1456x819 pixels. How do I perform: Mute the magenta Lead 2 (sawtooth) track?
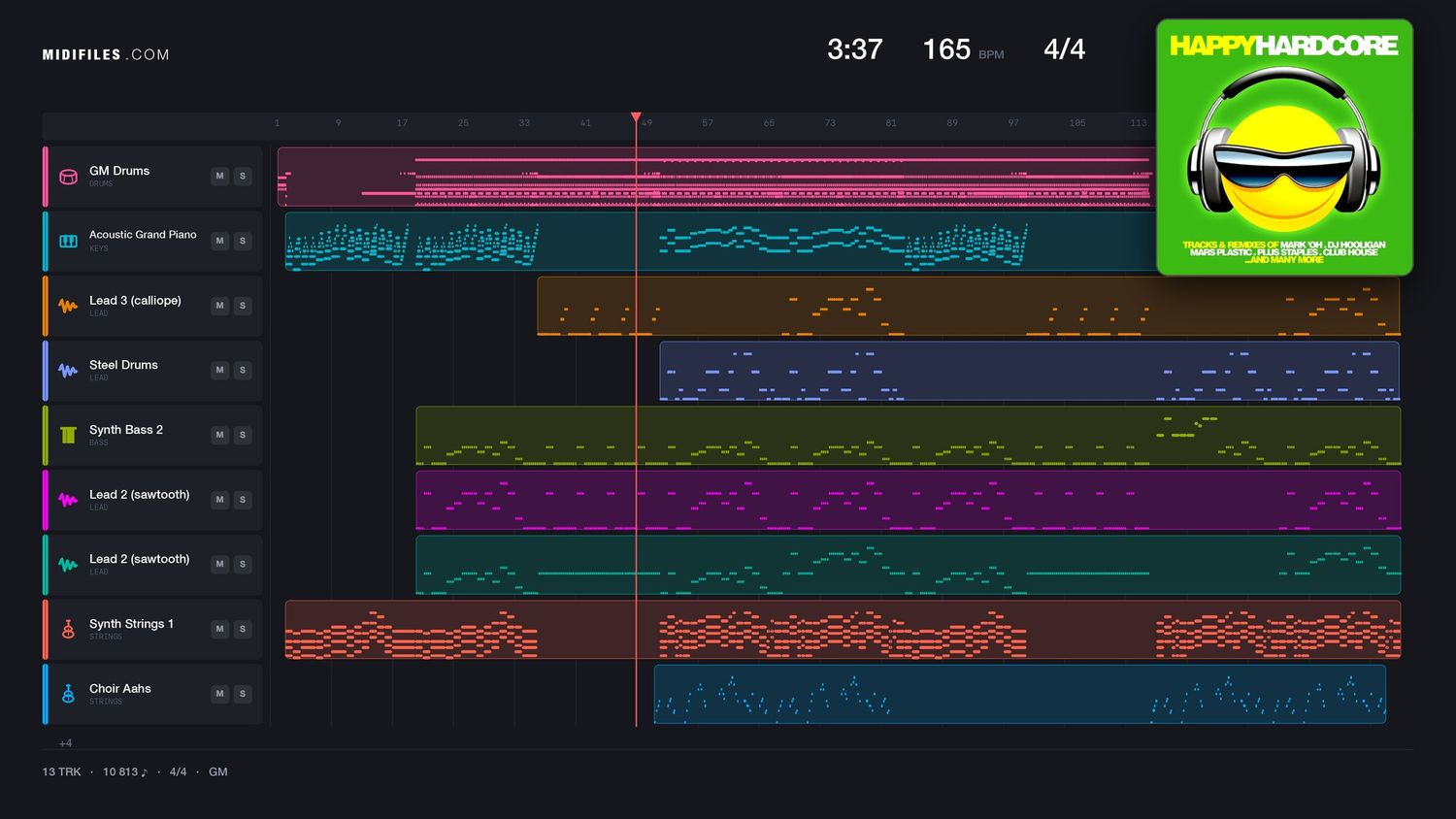click(220, 500)
